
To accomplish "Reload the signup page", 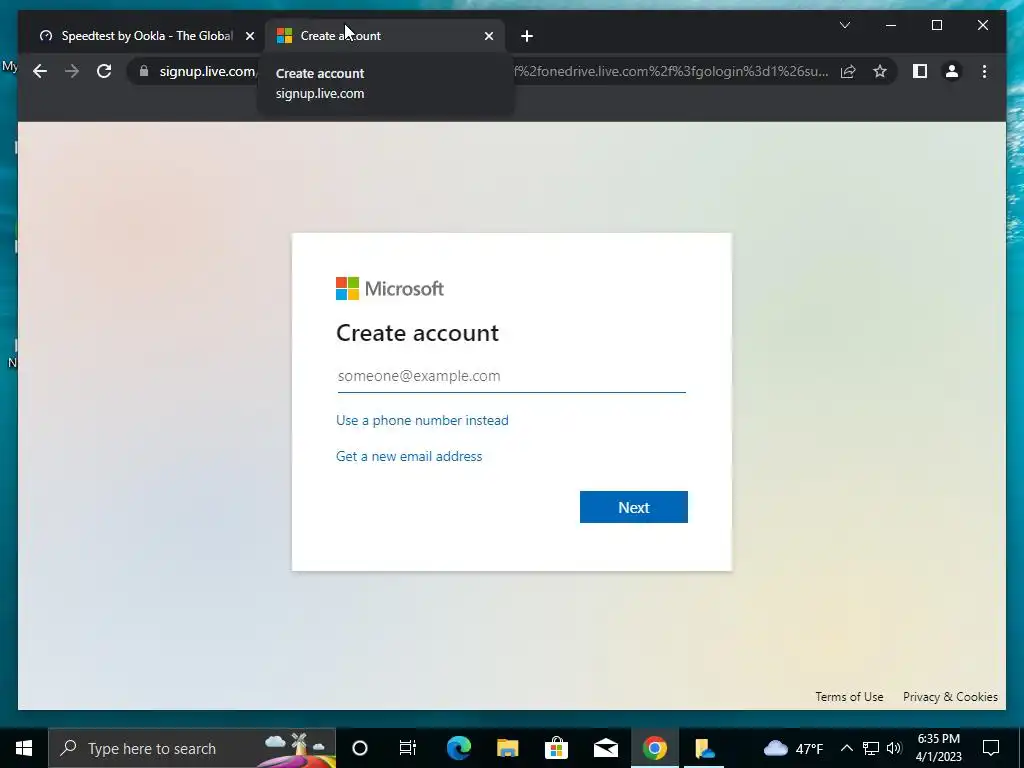I will tap(104, 71).
